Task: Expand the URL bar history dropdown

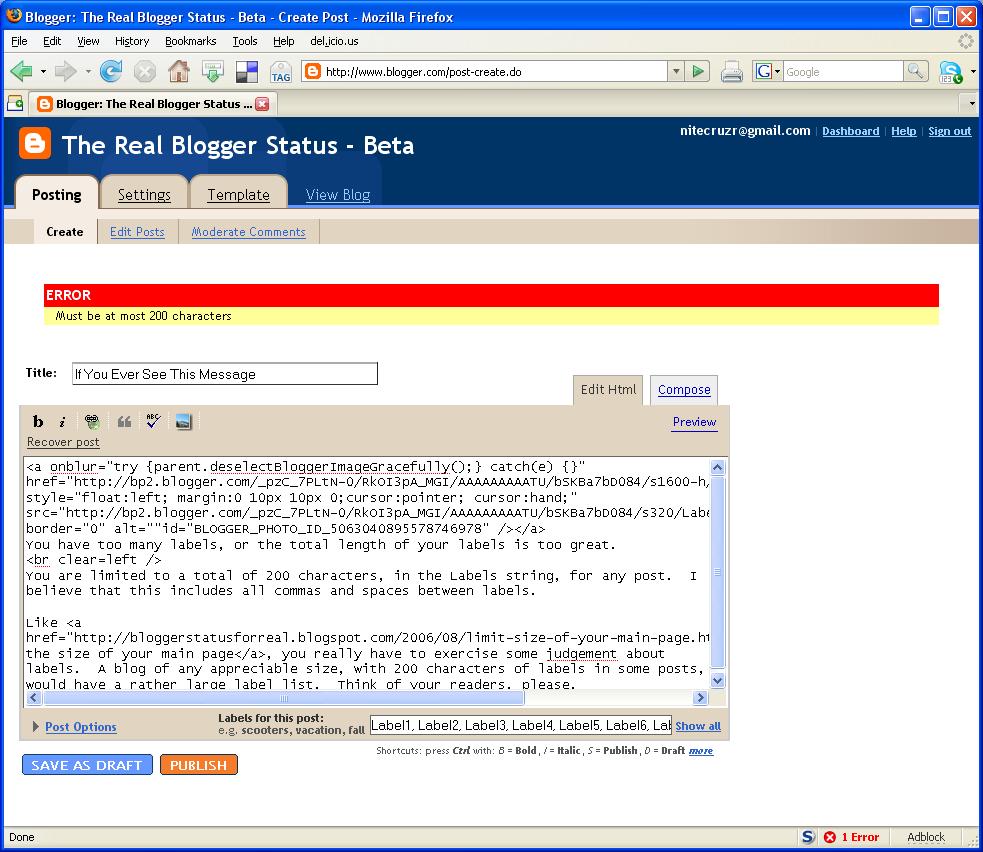Action: click(676, 71)
